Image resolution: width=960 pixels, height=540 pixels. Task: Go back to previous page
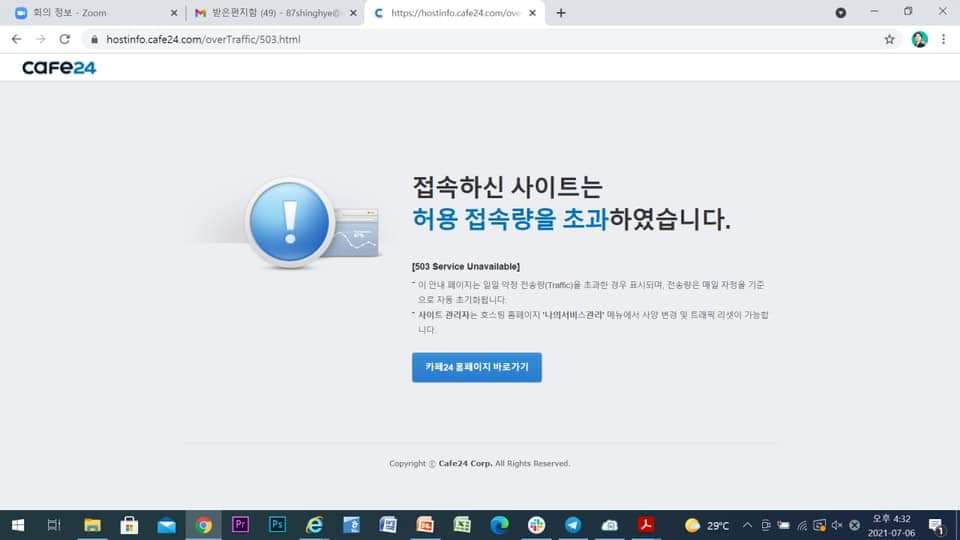coord(17,39)
